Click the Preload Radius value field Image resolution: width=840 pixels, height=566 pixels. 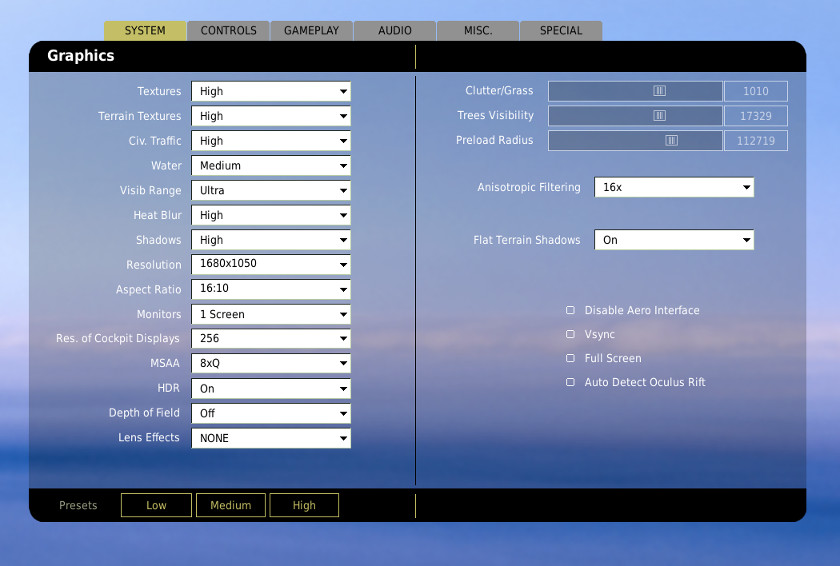(756, 141)
